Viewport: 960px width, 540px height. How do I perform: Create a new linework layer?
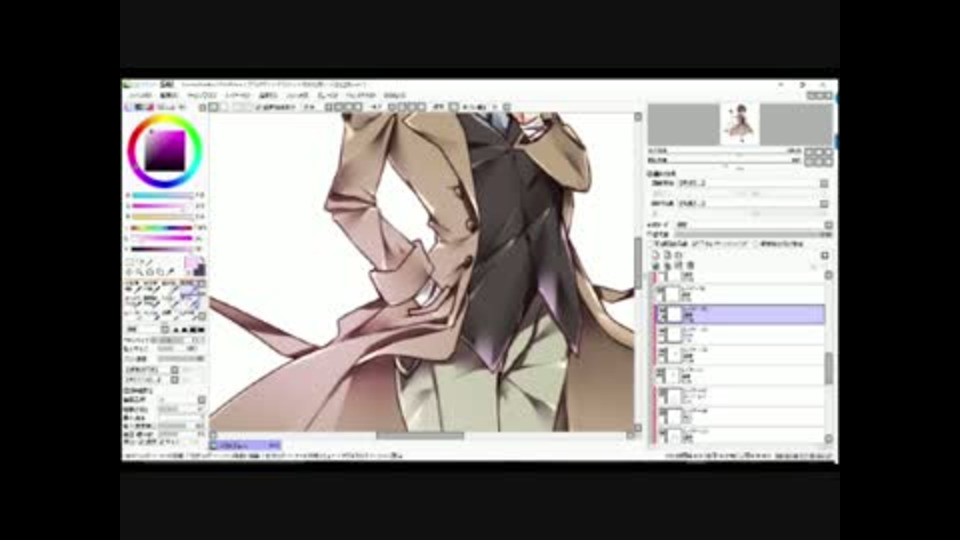[x=667, y=255]
